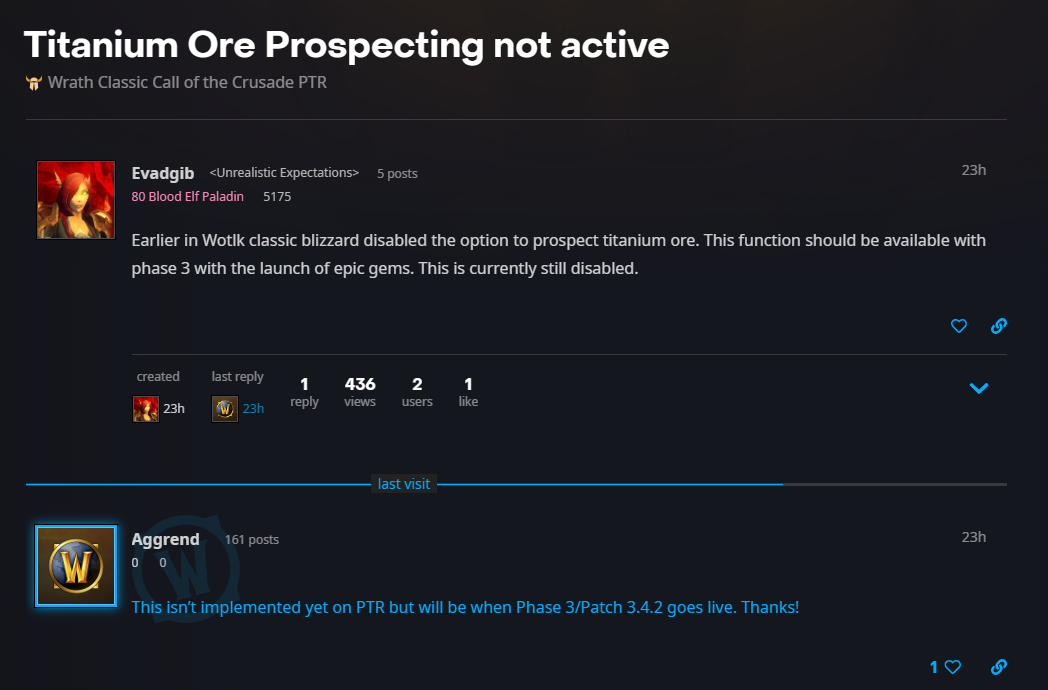1048x690 pixels.
Task: Like Evadgib's post with heart icon
Action: pos(958,326)
